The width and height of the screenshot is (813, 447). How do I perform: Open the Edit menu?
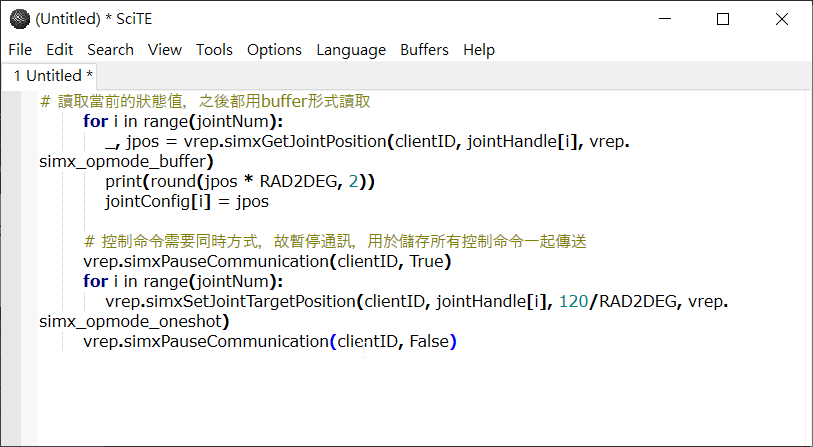[60, 50]
